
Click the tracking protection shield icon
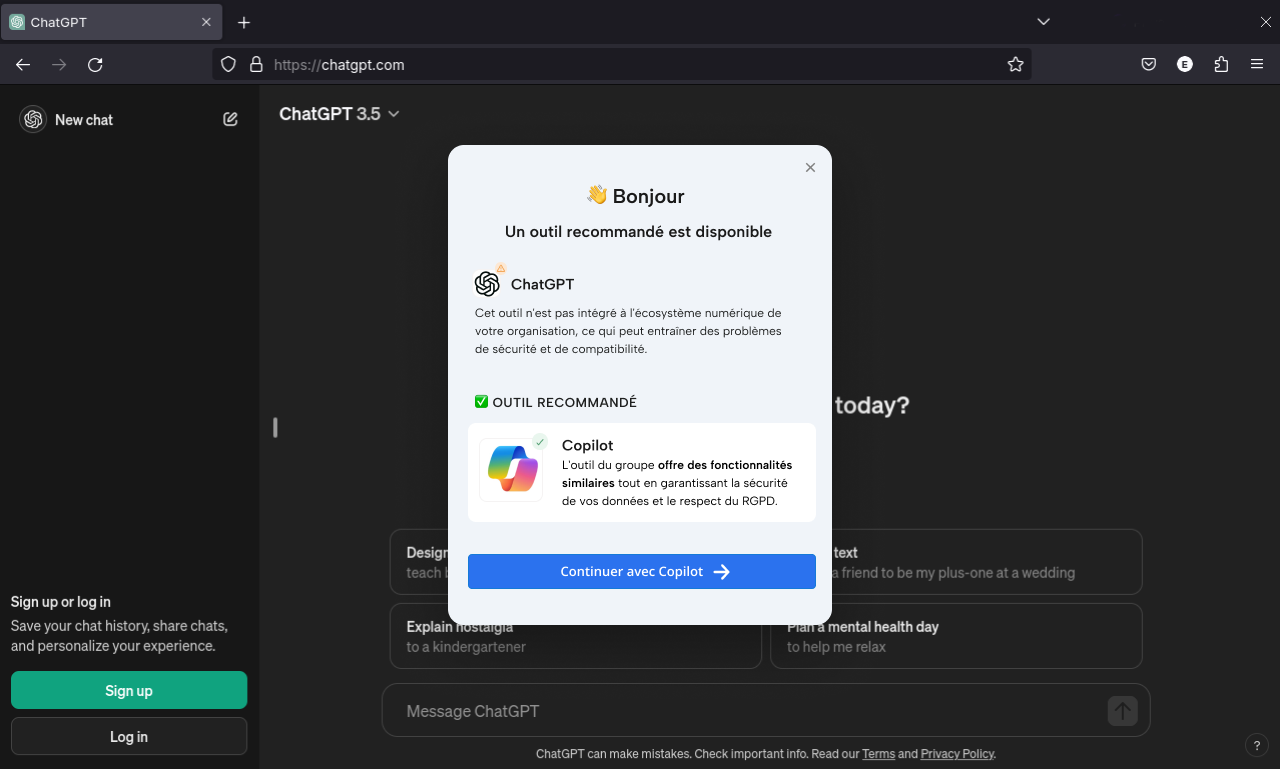point(228,64)
